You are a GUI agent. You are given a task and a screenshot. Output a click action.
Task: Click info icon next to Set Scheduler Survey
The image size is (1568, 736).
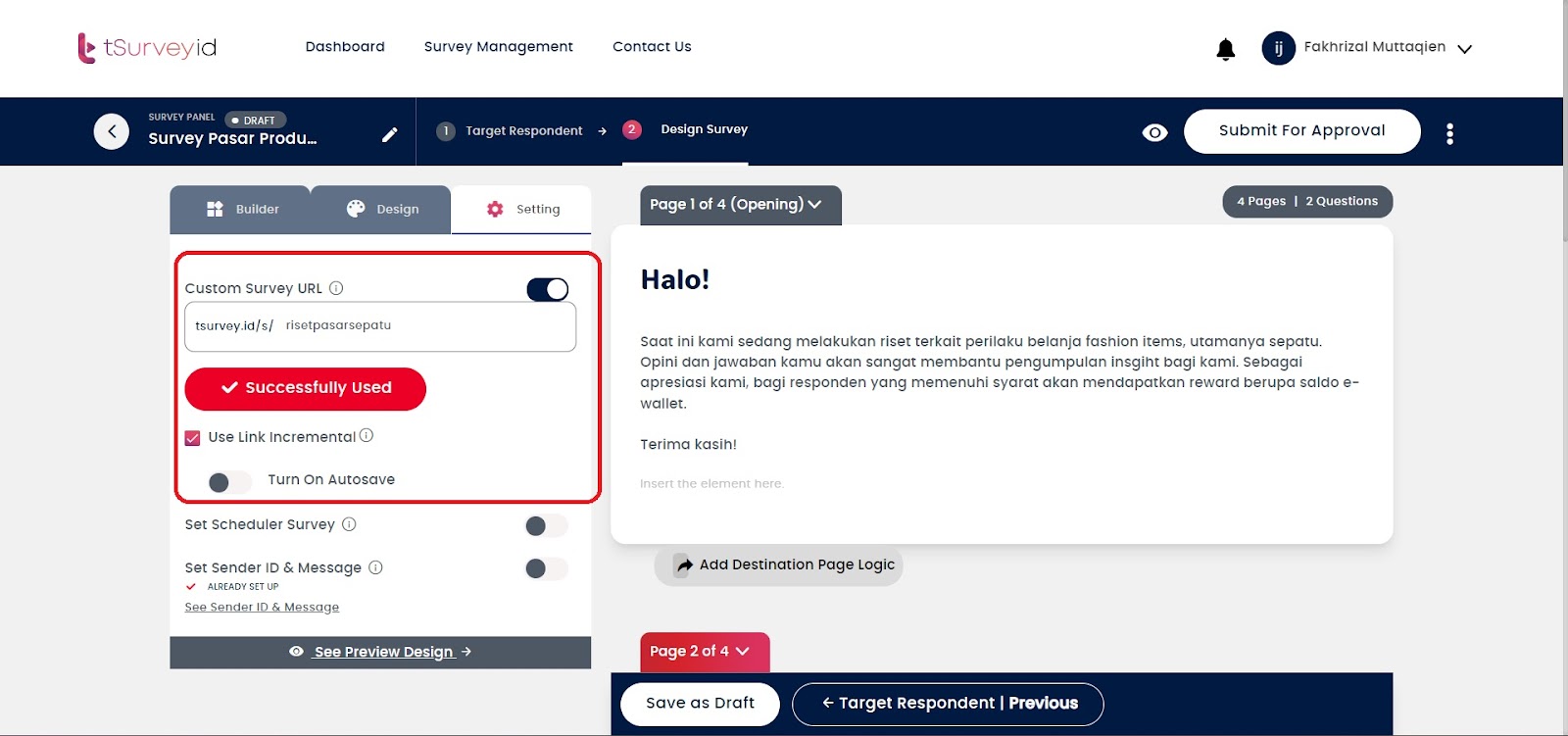tap(349, 524)
